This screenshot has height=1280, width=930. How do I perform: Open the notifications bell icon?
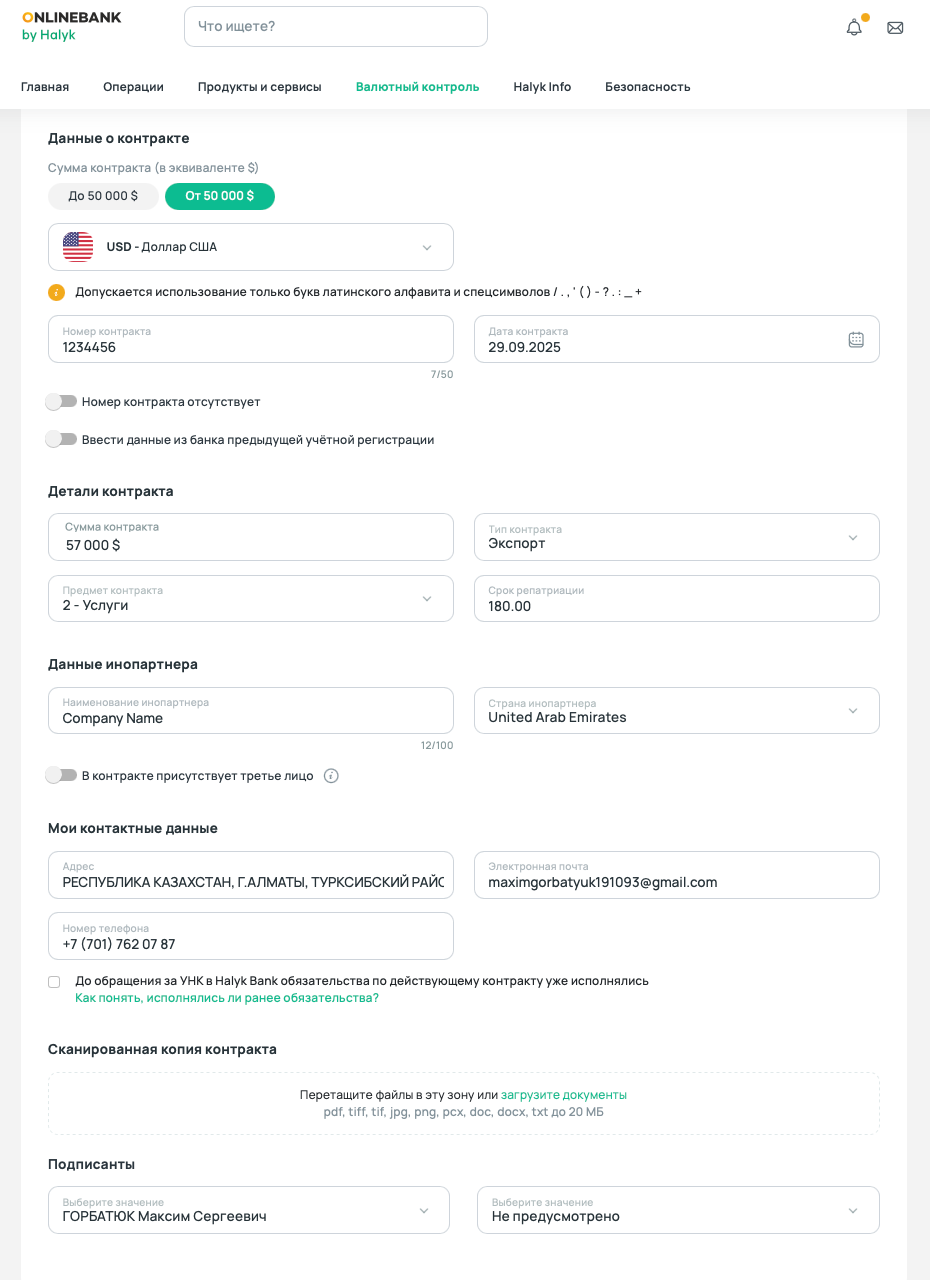854,28
